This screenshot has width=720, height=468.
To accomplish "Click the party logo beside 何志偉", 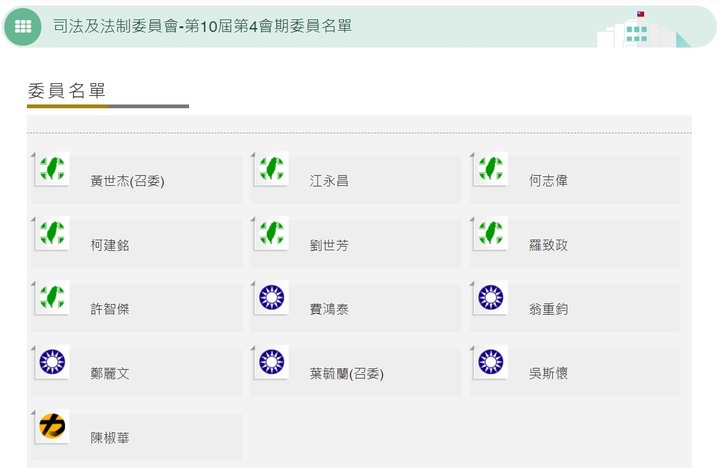I will (x=490, y=169).
